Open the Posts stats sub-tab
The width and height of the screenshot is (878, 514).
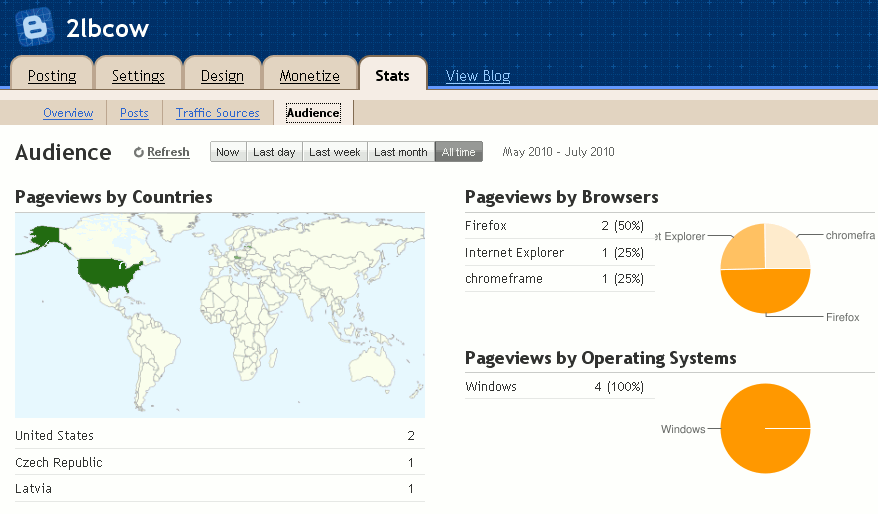click(x=134, y=113)
